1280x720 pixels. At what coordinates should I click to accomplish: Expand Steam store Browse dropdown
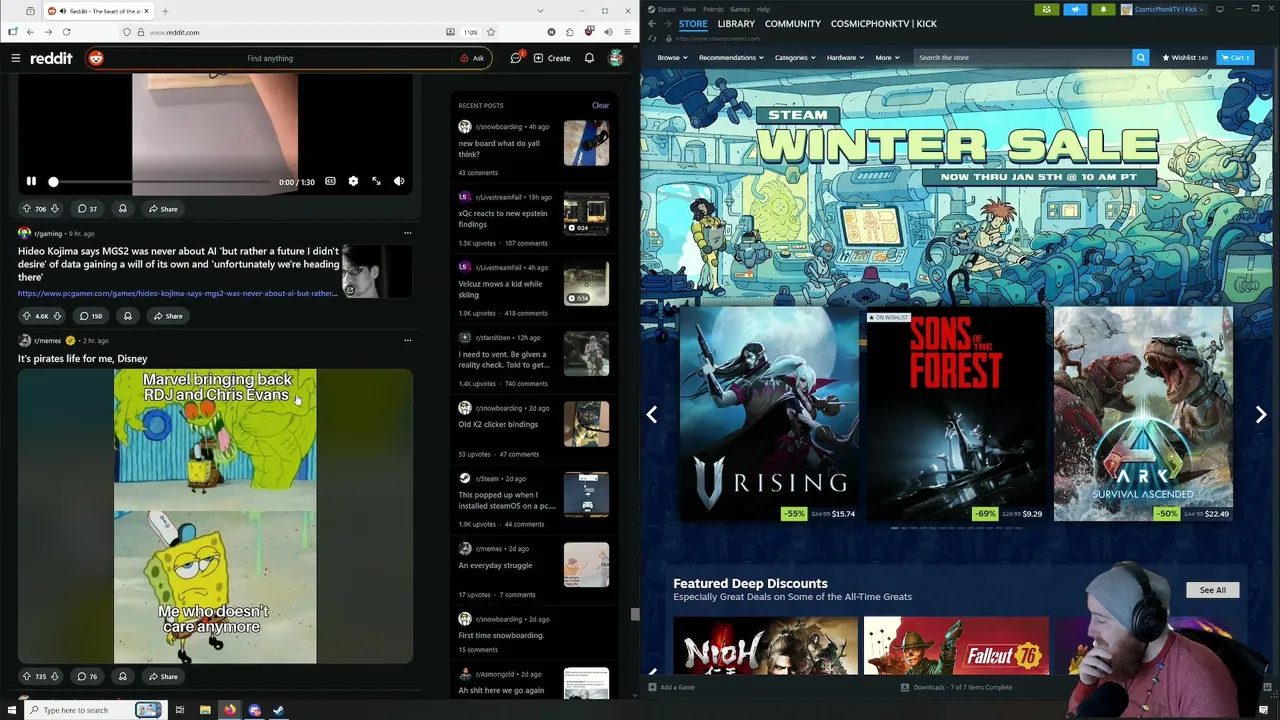[673, 57]
